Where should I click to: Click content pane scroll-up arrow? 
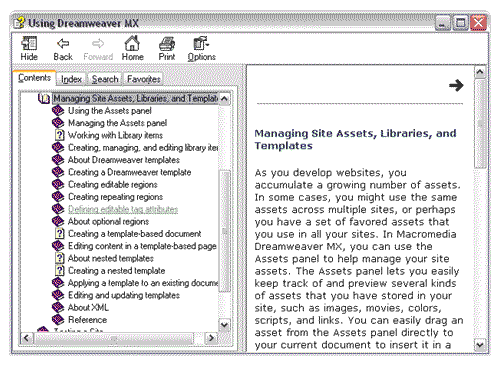pos(480,72)
